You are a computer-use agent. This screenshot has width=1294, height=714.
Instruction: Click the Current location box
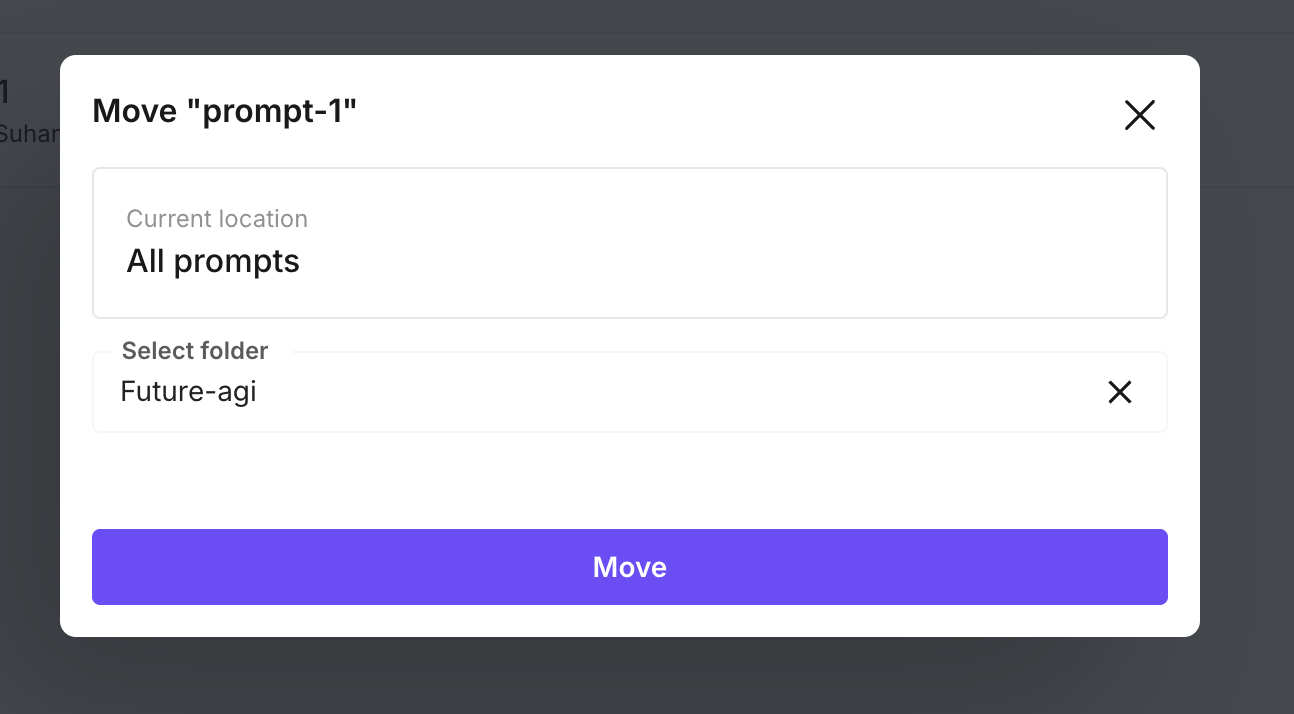629,243
